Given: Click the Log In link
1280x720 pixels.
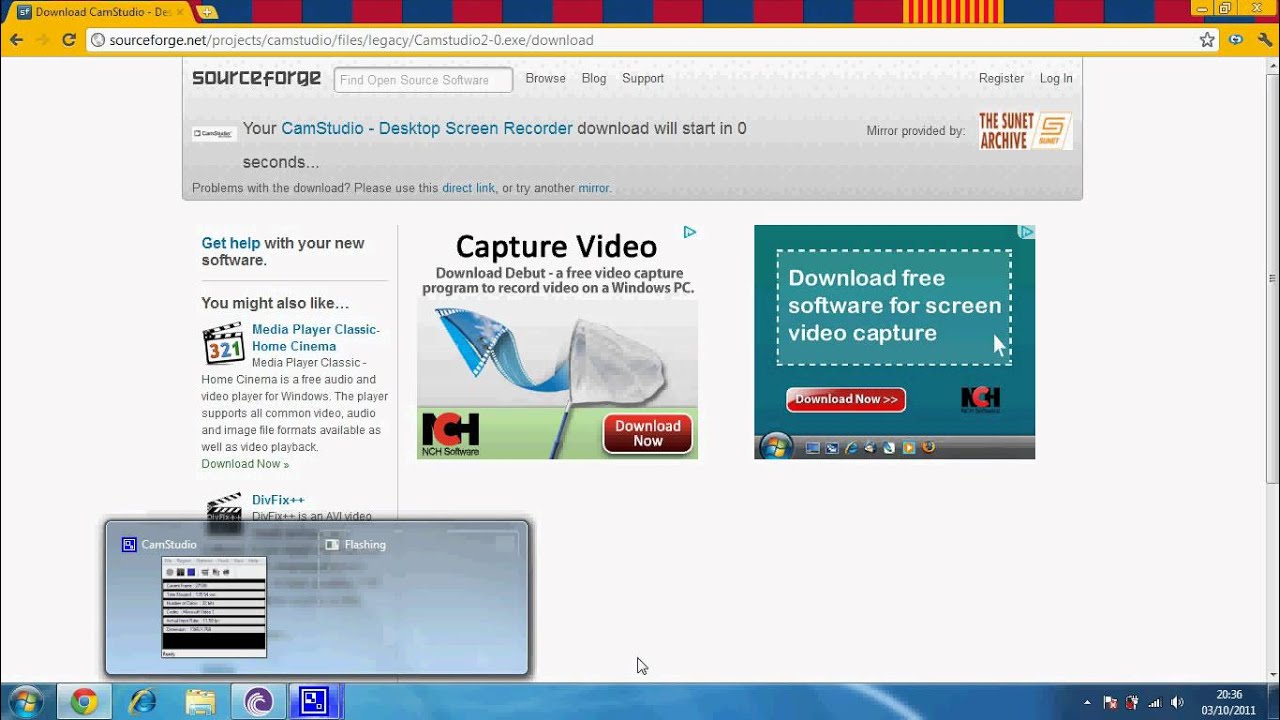Looking at the screenshot, I should [1056, 78].
